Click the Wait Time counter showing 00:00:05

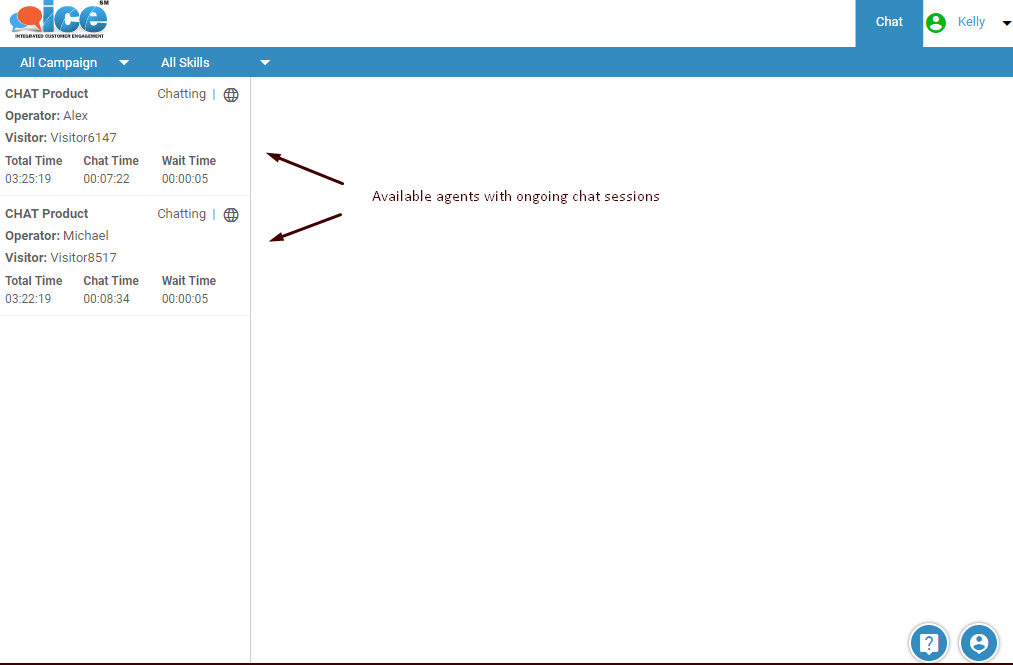coord(188,178)
